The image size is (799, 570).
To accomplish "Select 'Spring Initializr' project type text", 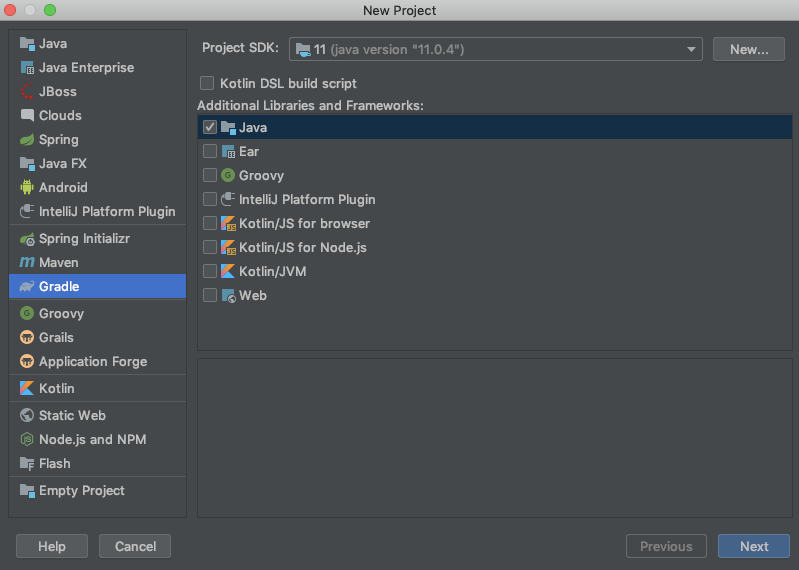I will point(84,239).
